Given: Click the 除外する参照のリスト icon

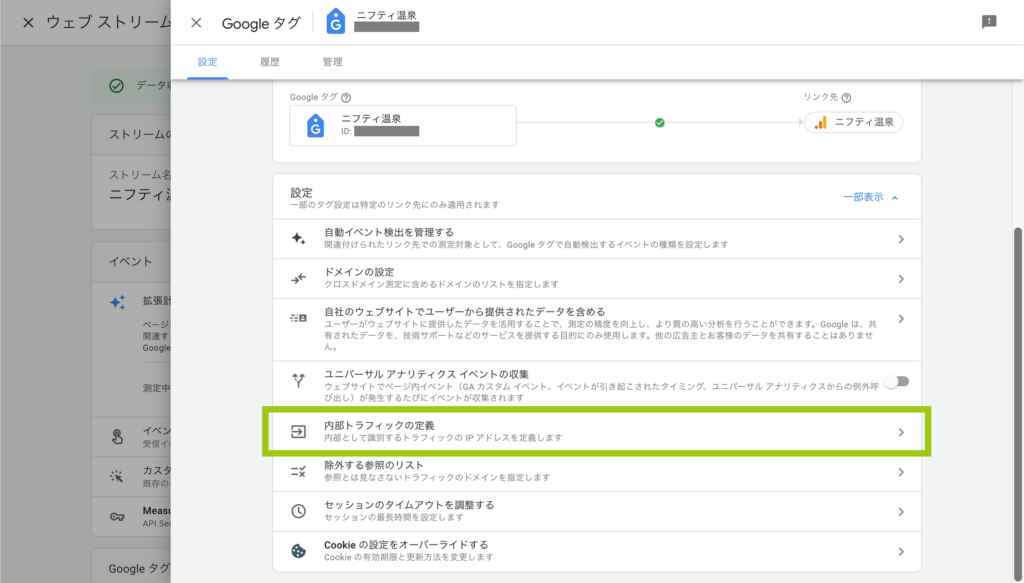Looking at the screenshot, I should coord(298,471).
